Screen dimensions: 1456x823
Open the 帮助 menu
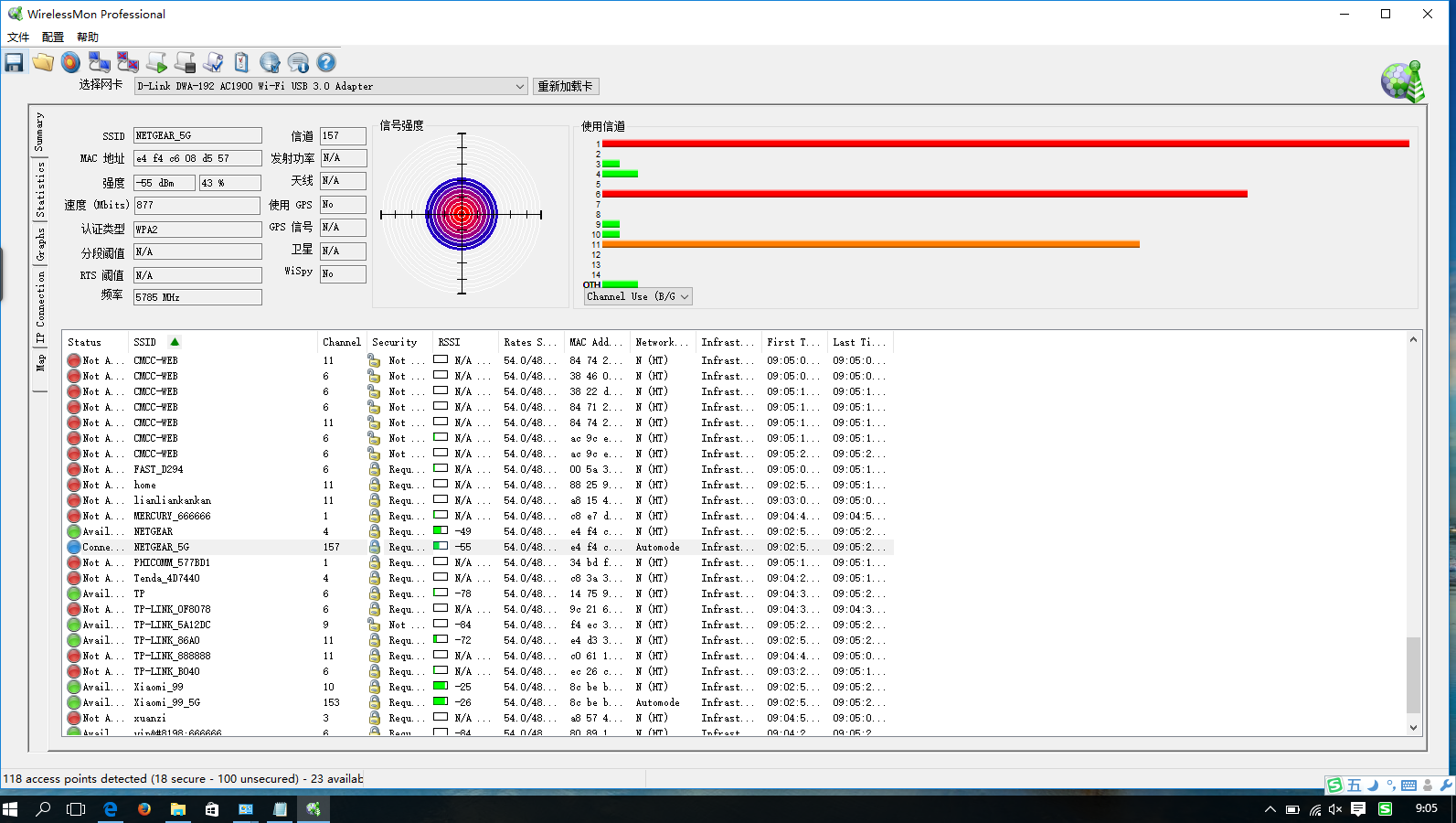click(x=88, y=37)
